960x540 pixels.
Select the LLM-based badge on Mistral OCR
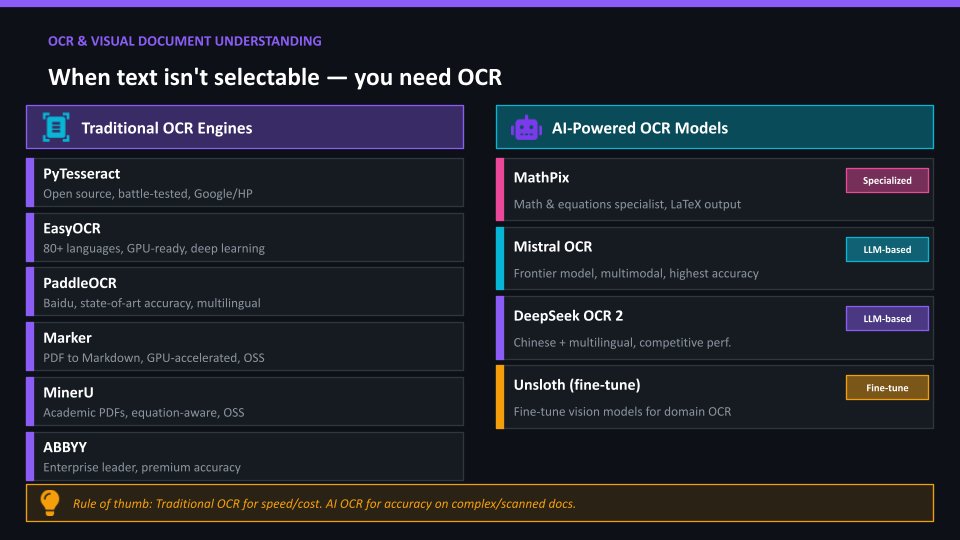click(887, 250)
